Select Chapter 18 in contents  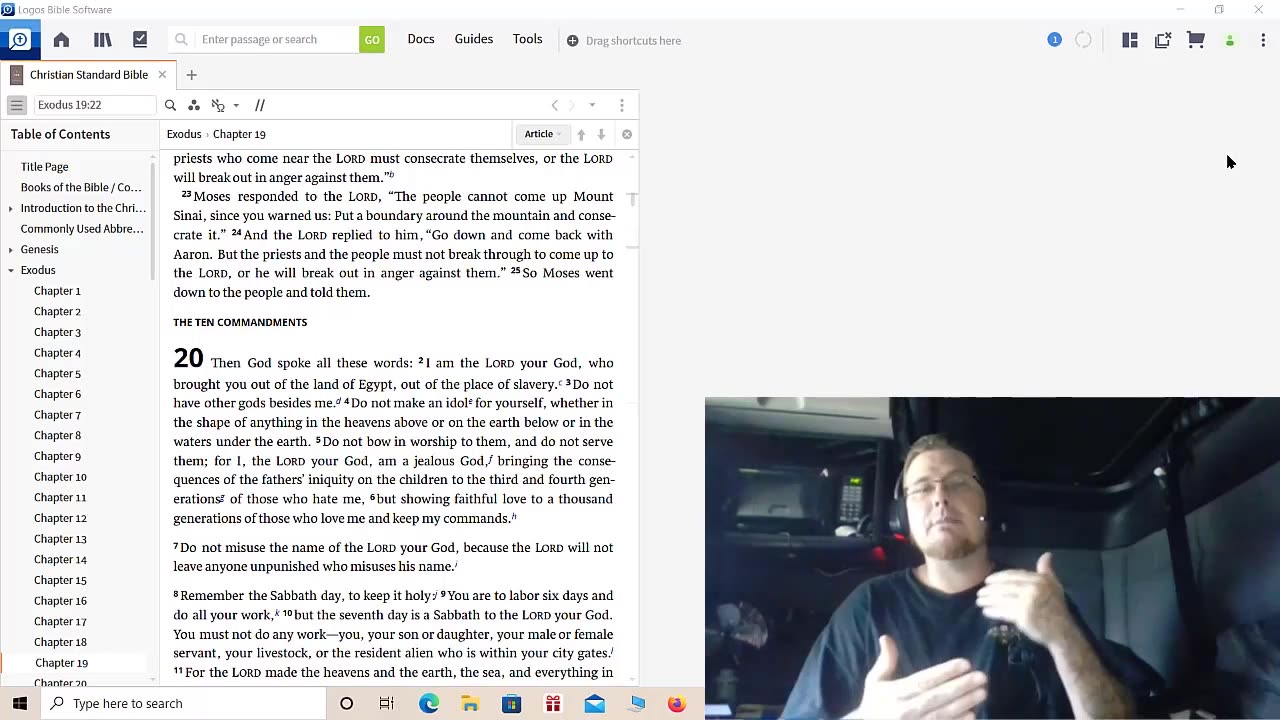tap(60, 642)
